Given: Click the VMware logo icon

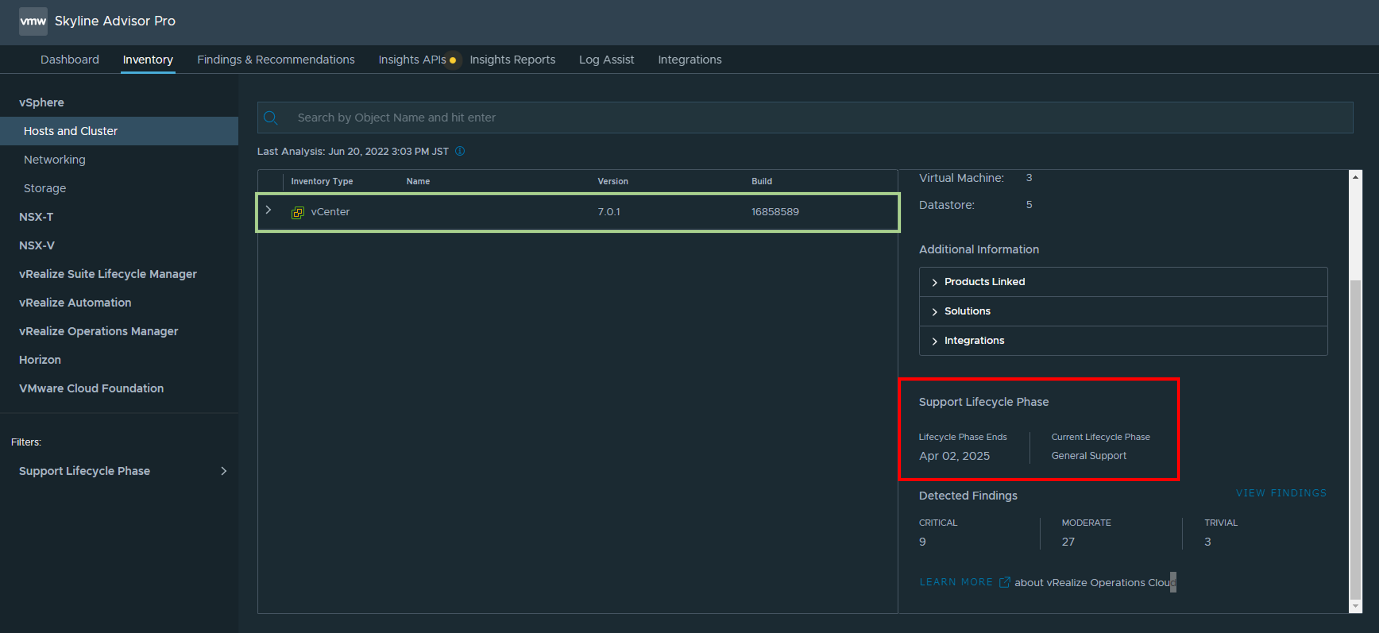Looking at the screenshot, I should (x=33, y=21).
